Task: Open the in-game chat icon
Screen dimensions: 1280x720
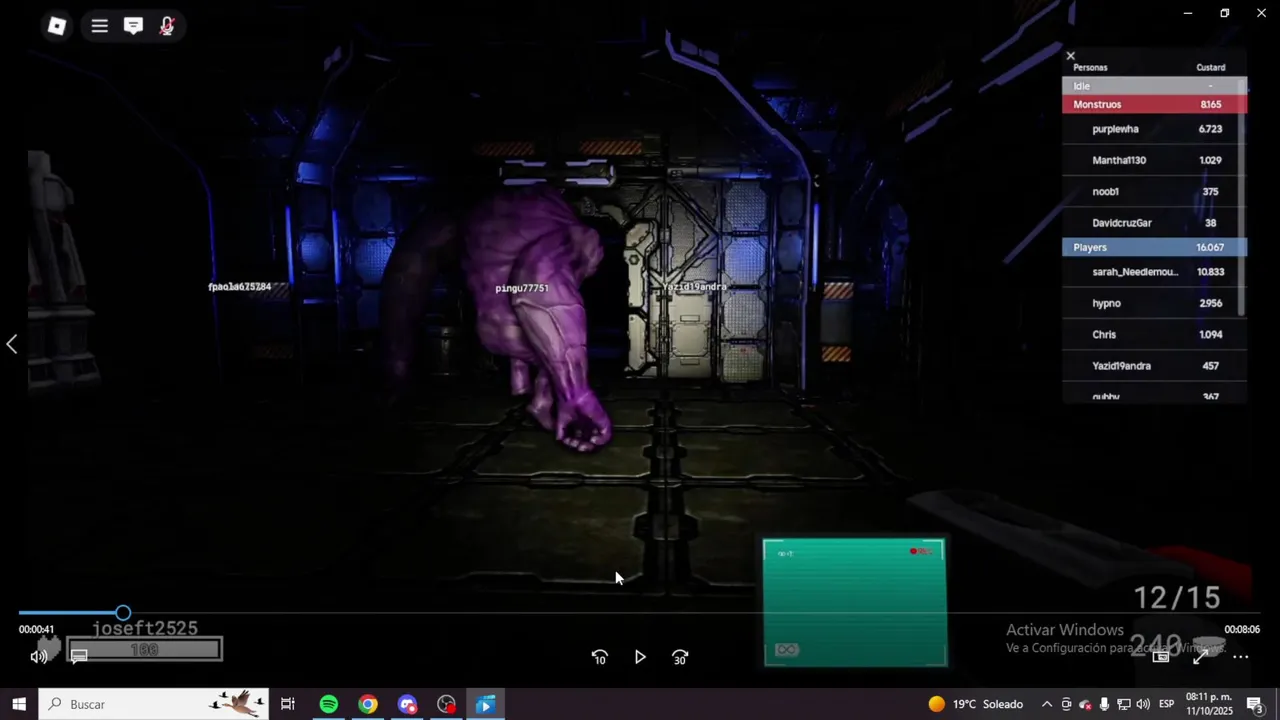Action: tap(133, 26)
